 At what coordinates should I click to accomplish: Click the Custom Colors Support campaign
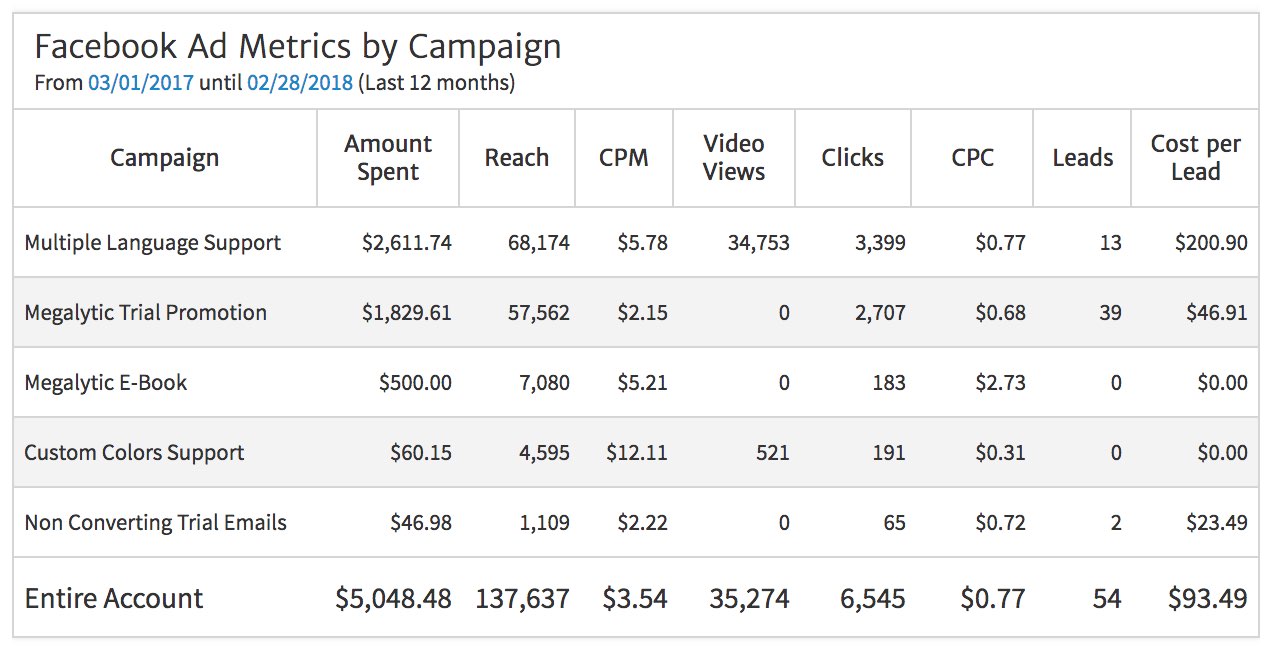[x=134, y=453]
